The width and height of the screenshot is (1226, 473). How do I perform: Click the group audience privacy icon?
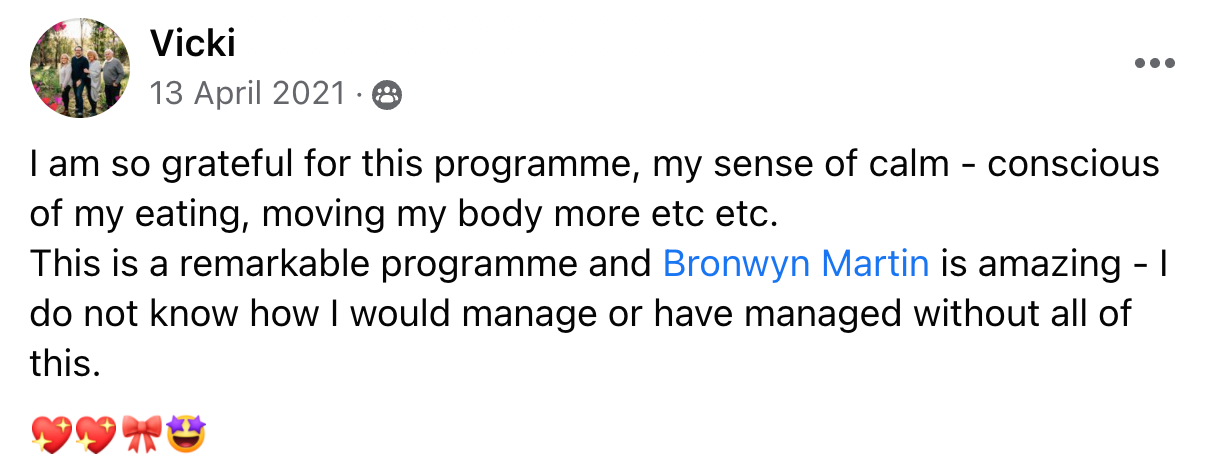click(386, 95)
